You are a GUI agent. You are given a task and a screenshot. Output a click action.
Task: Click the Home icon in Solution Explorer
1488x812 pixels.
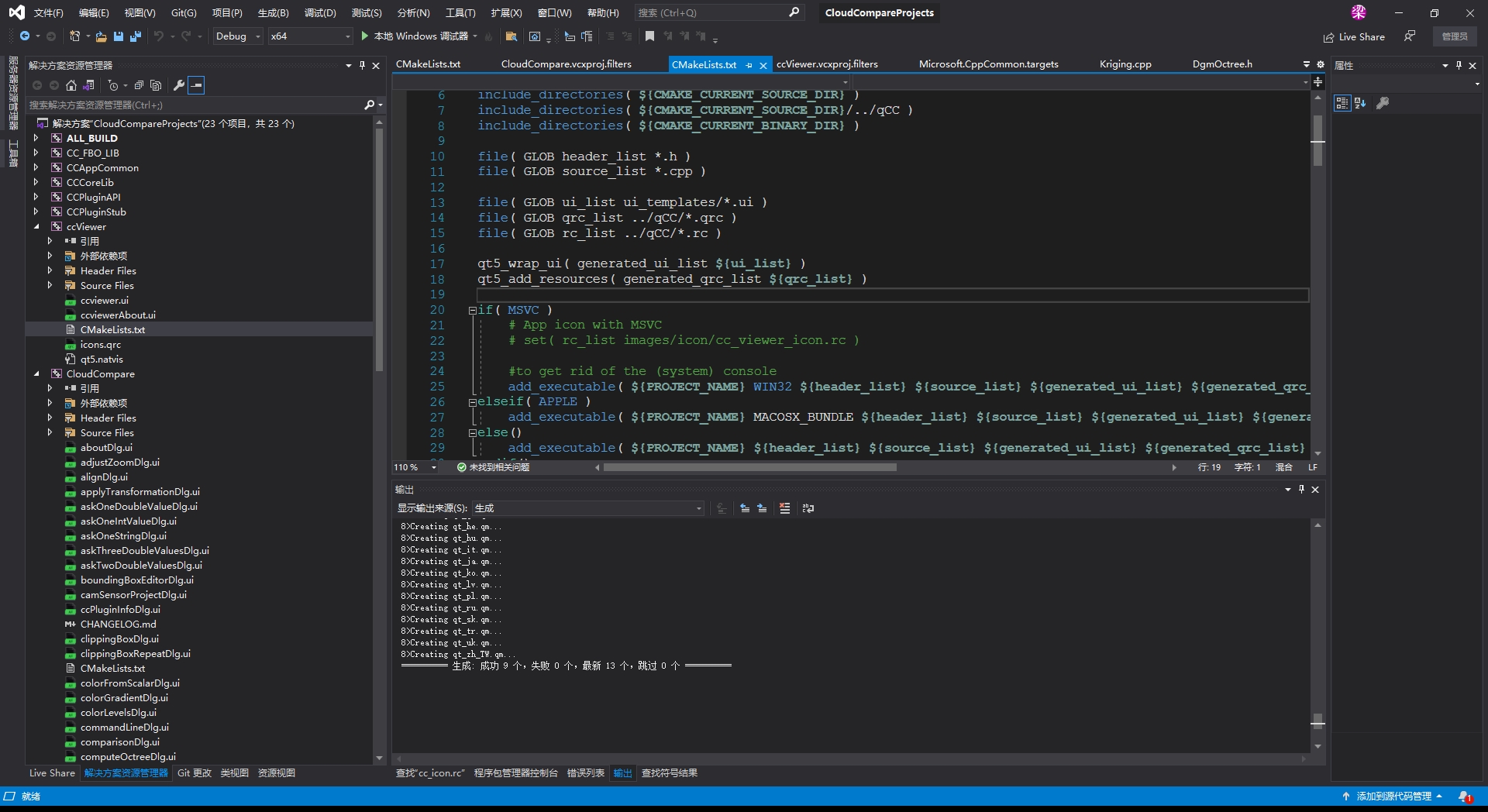click(x=71, y=85)
